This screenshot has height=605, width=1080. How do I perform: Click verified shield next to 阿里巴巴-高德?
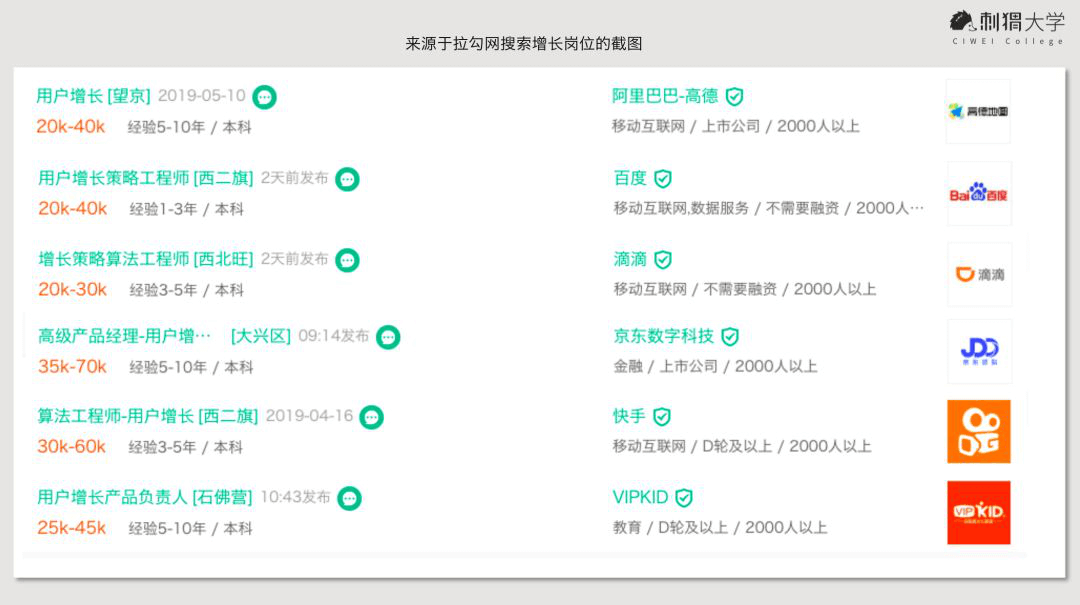click(x=735, y=96)
